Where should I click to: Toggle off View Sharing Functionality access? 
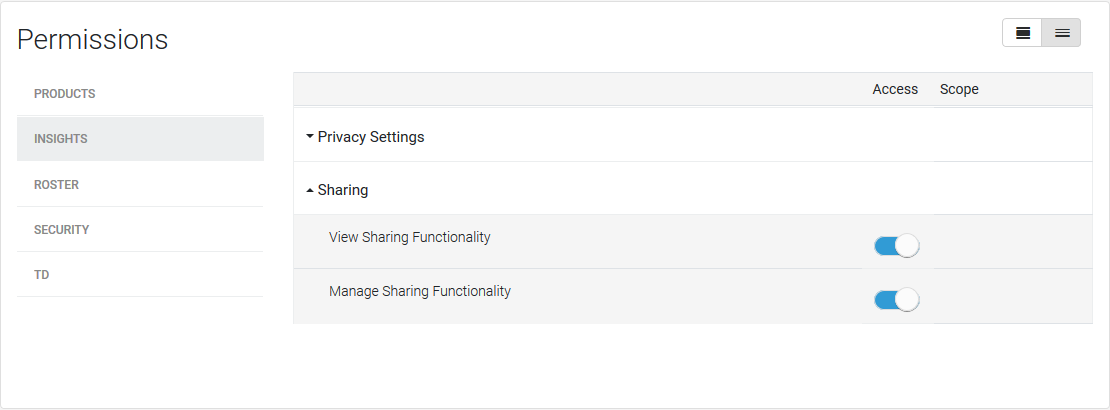(896, 246)
